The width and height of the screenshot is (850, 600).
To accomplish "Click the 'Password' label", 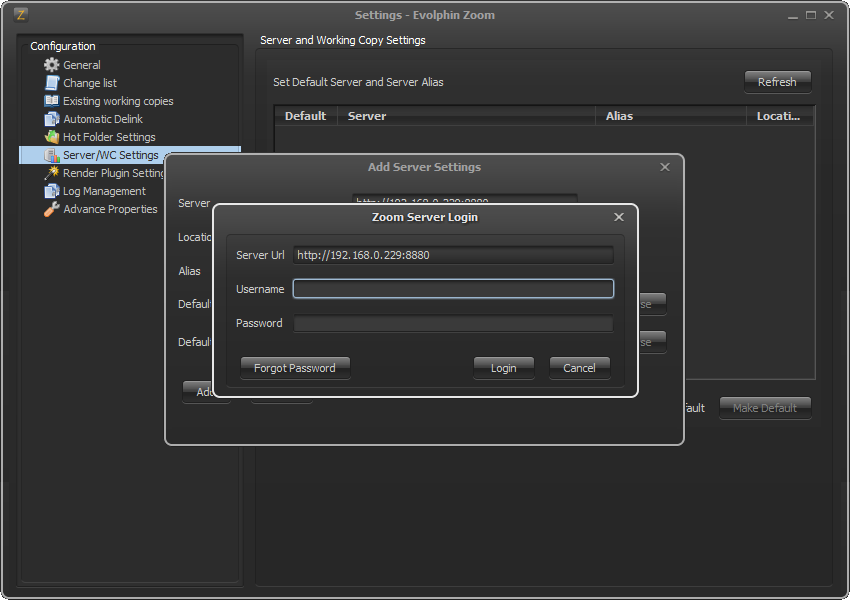I will point(259,324).
